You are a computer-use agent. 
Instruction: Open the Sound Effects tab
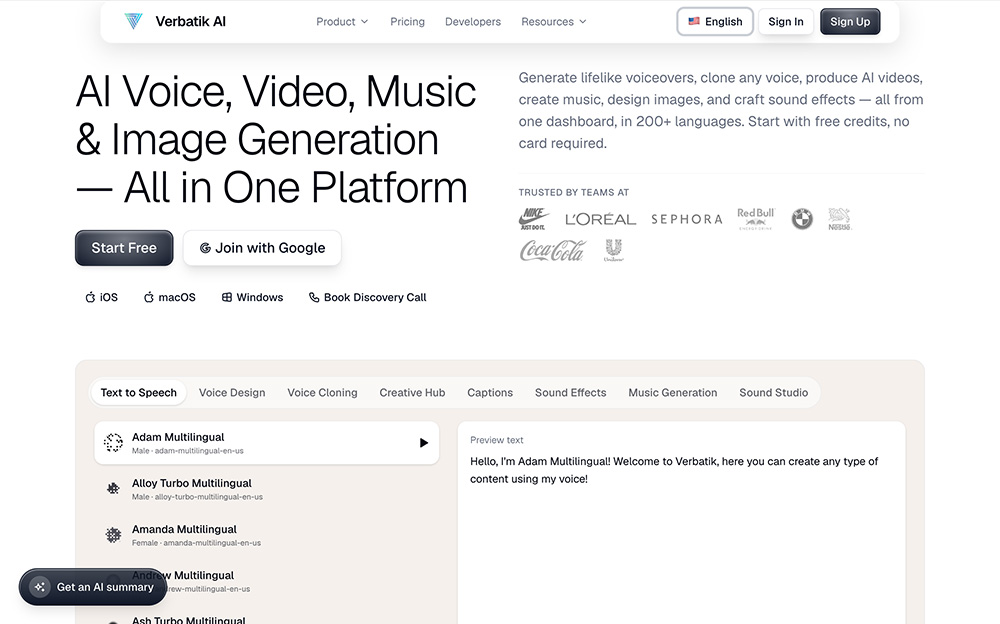571,392
